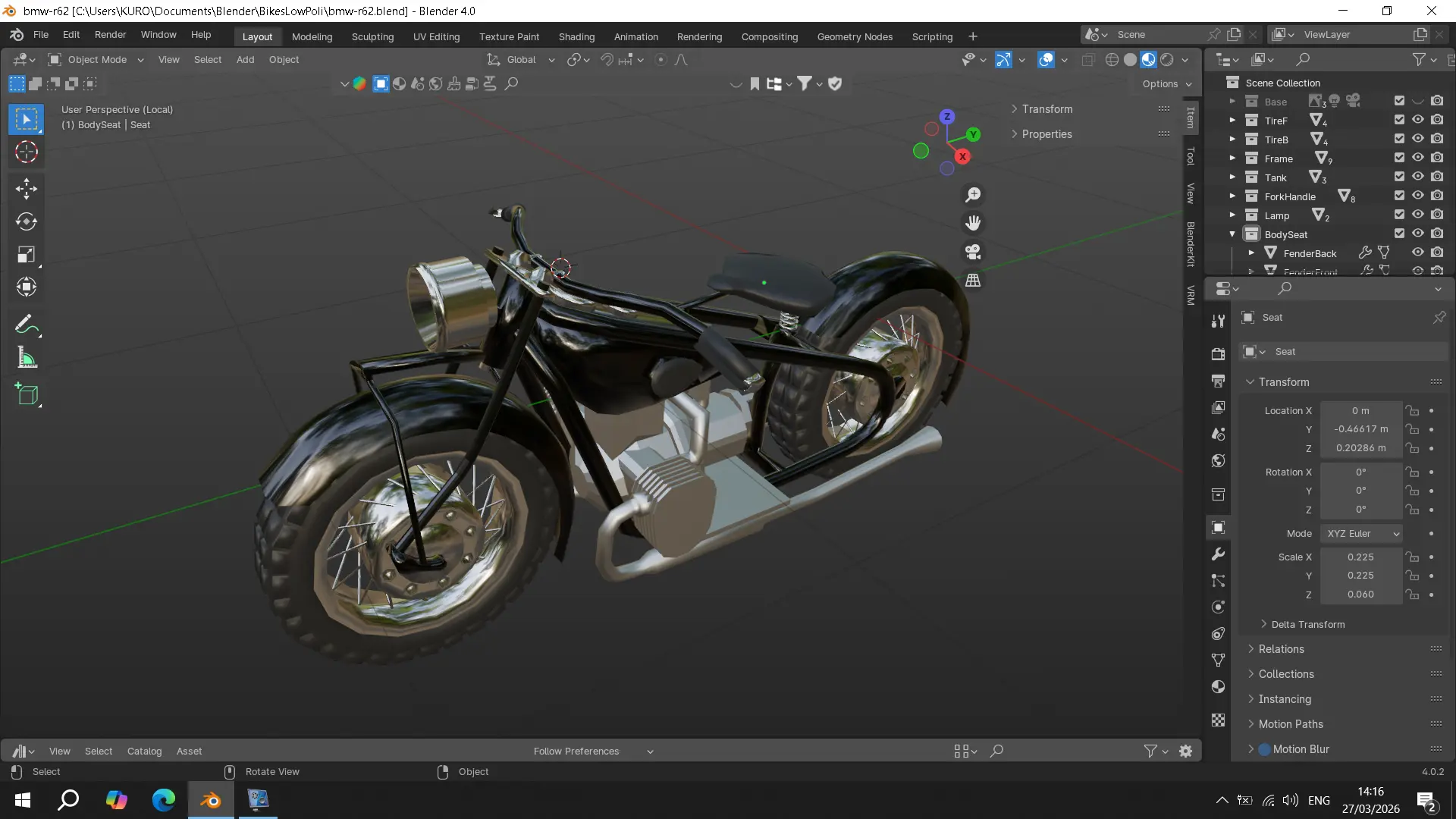Pin the Seat properties context
Image resolution: width=1456 pixels, height=819 pixels.
coord(1439,318)
